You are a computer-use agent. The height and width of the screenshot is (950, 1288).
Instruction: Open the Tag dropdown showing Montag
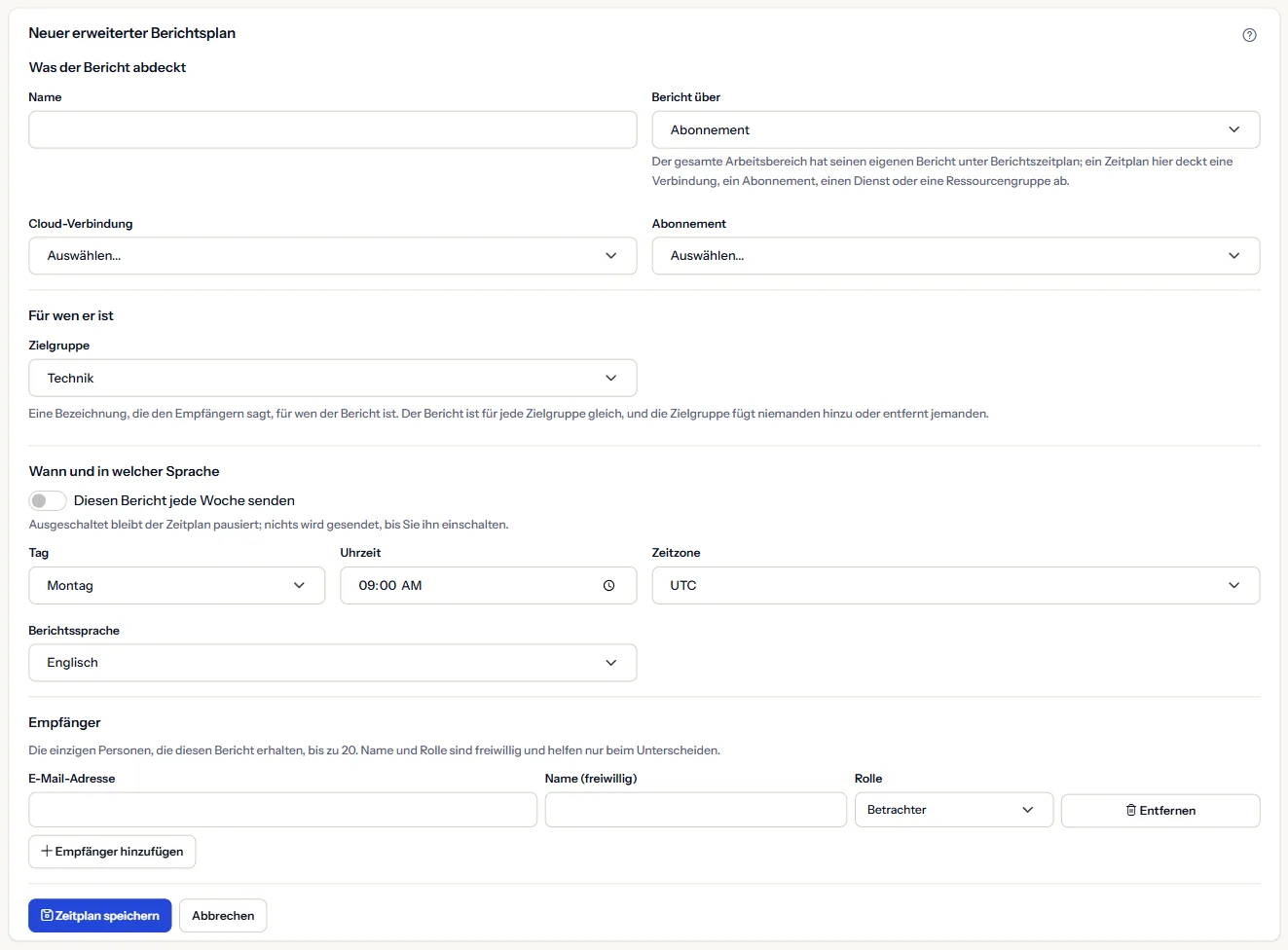click(x=176, y=586)
